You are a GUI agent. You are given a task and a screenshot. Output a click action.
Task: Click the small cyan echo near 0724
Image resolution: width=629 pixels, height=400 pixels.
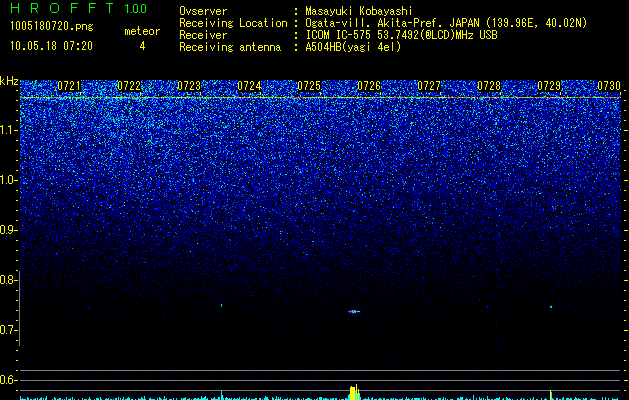tap(221, 305)
